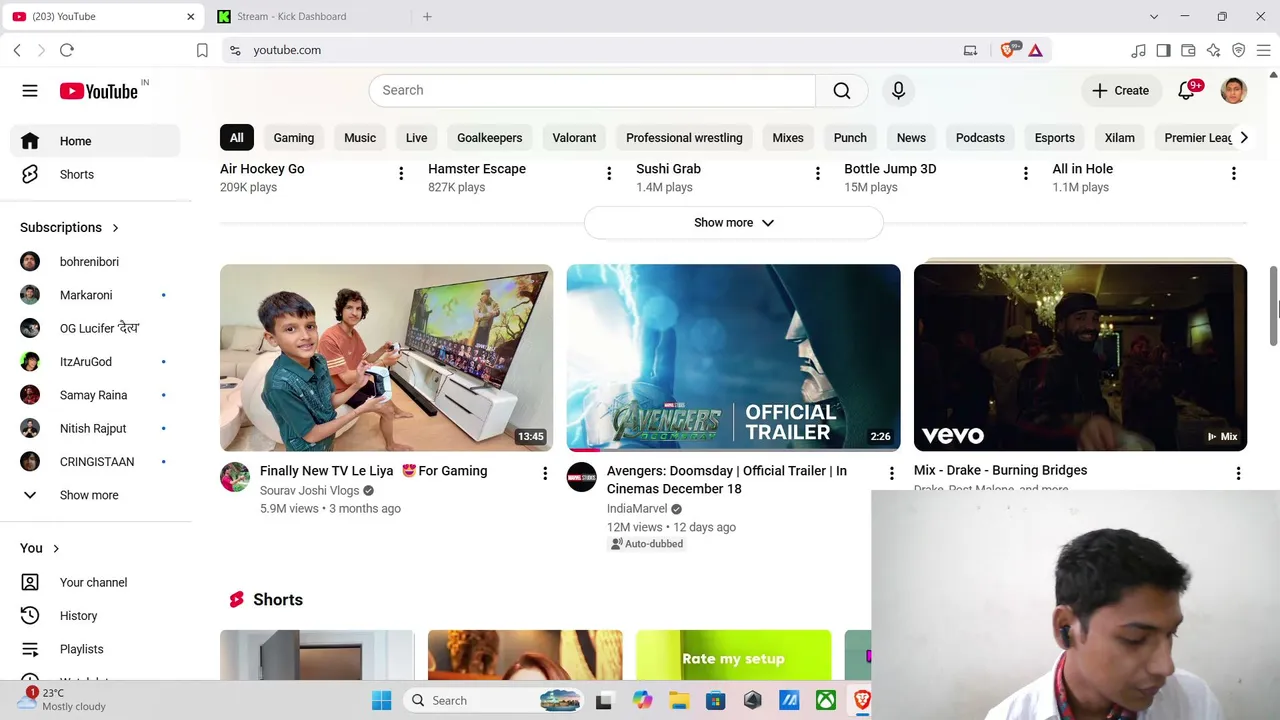This screenshot has width=1280, height=720.
Task: Open Playlists in the sidebar
Action: click(95, 649)
